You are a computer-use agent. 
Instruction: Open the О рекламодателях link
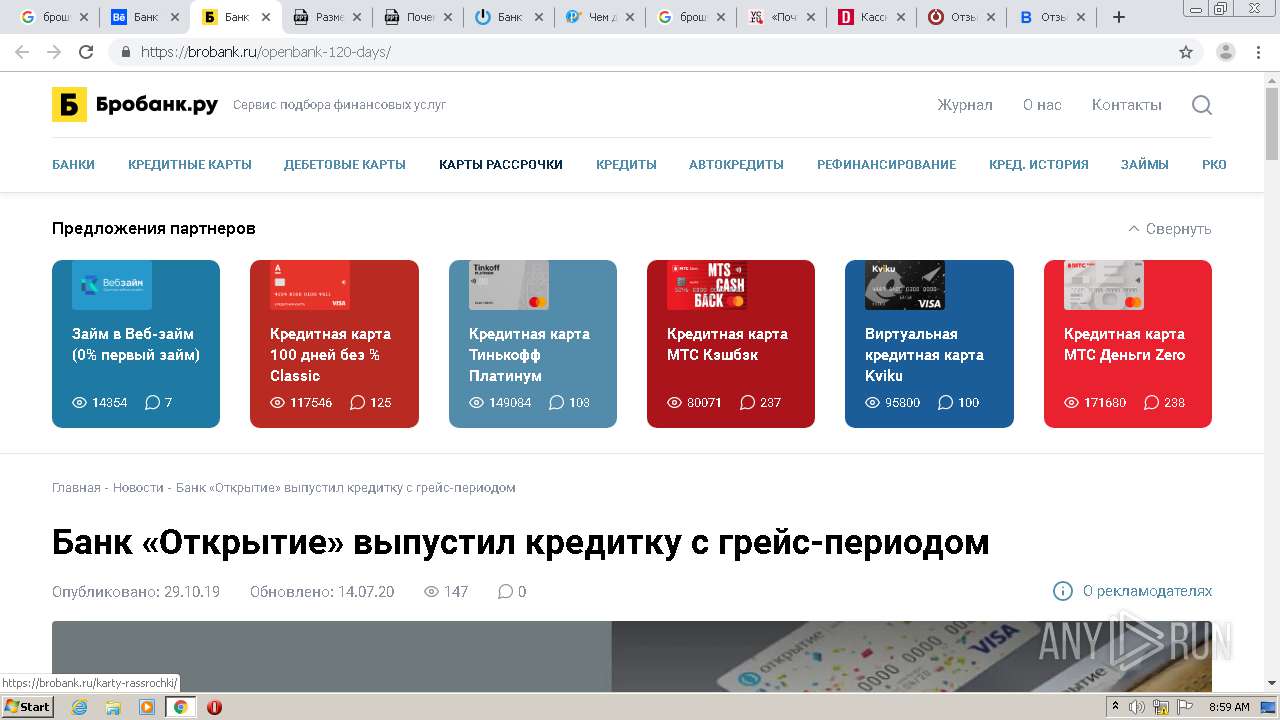pyautogui.click(x=1147, y=591)
